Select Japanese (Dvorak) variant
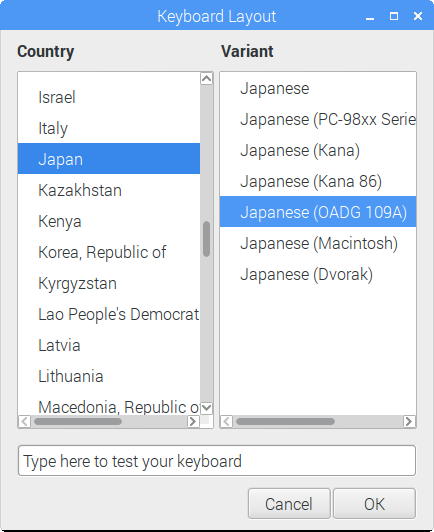 [318, 274]
